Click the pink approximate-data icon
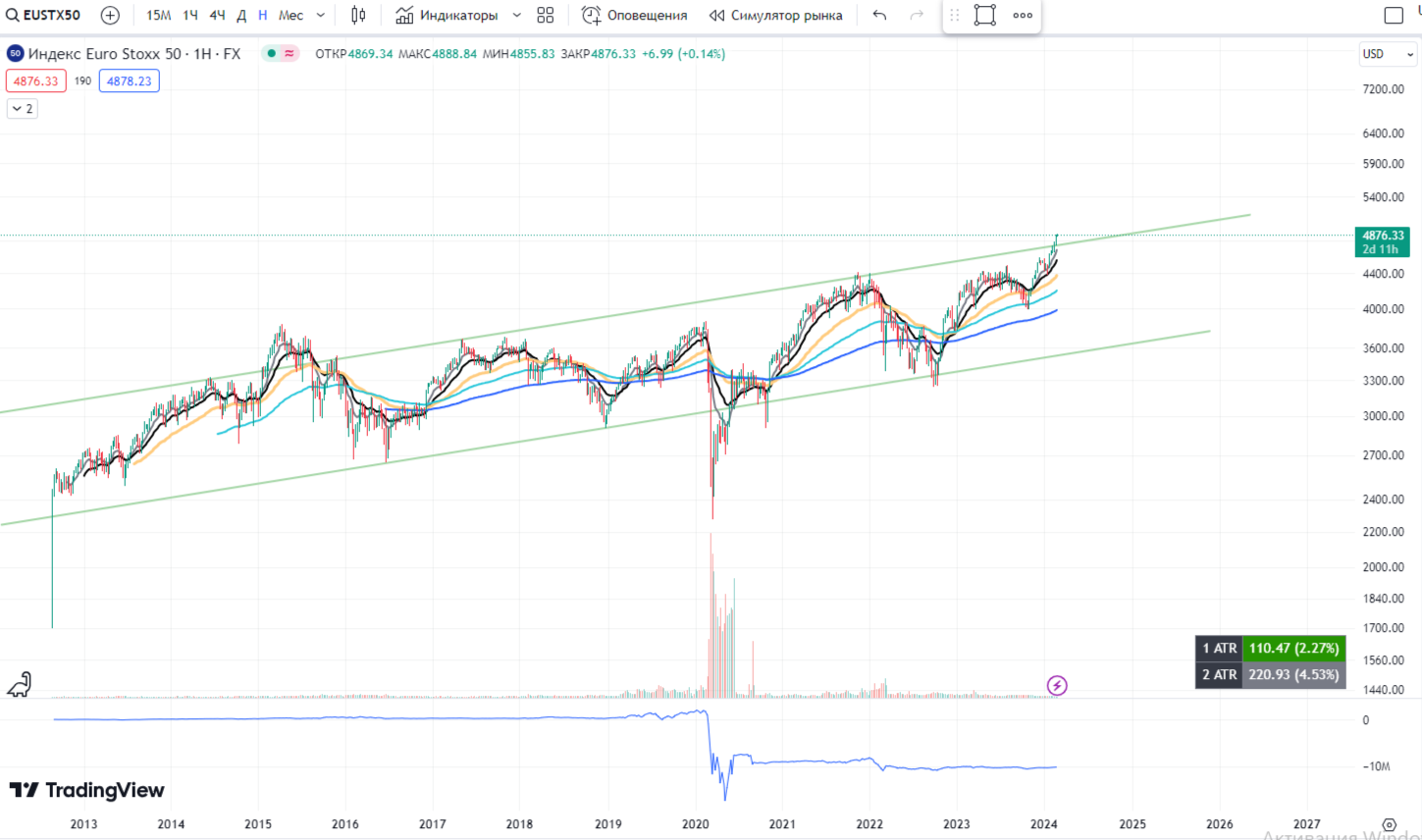The height and width of the screenshot is (840, 1422). coord(290,54)
